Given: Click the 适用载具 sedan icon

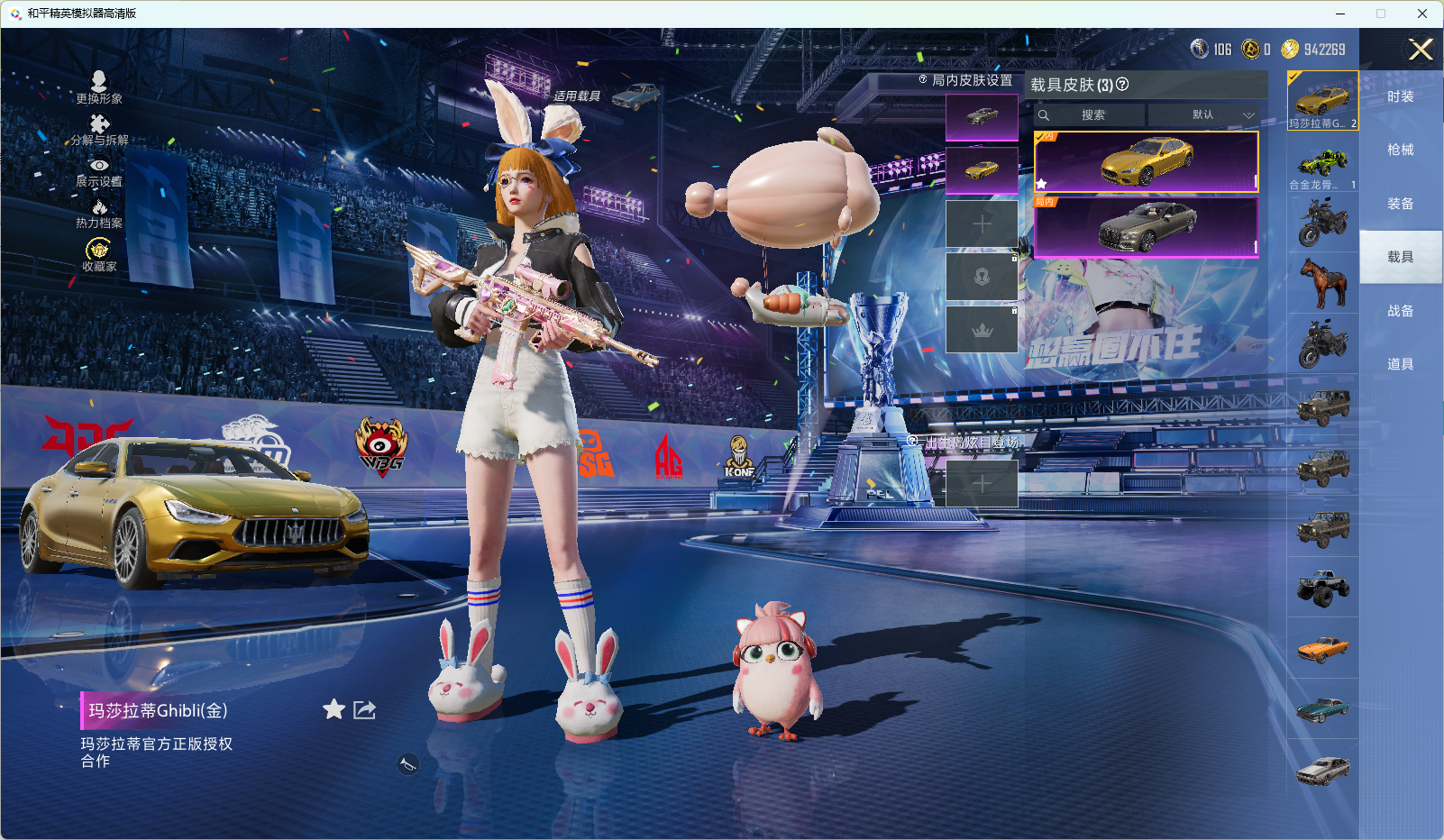Looking at the screenshot, I should (x=636, y=96).
